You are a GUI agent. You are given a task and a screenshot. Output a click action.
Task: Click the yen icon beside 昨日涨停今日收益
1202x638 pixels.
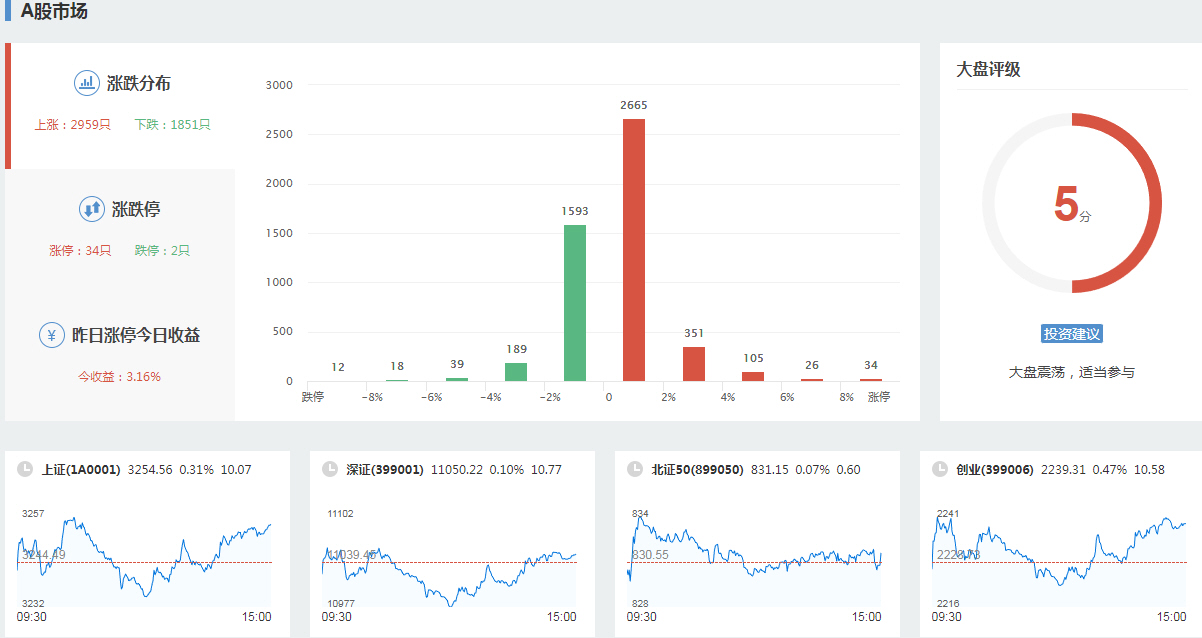(x=52, y=335)
